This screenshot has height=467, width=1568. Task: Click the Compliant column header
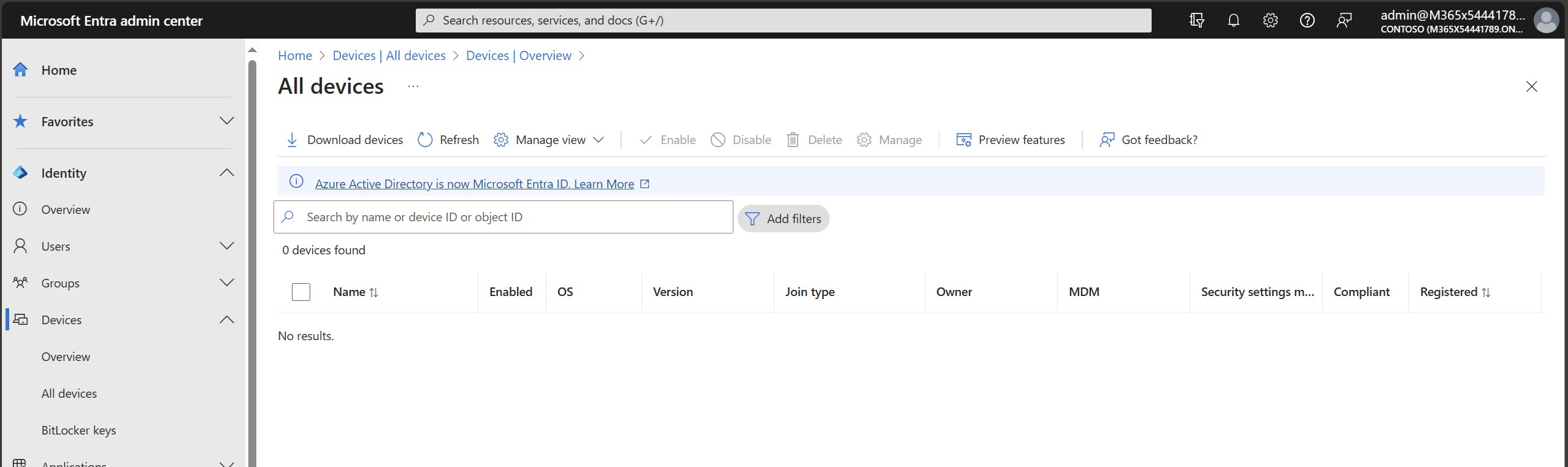[x=1361, y=292]
